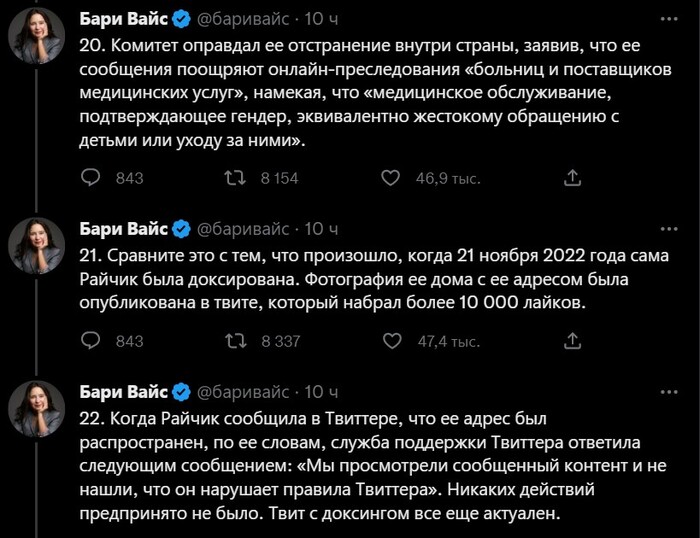The image size is (700, 538).
Task: Retweet the tweet with 8 337 retweets
Action: tap(234, 341)
